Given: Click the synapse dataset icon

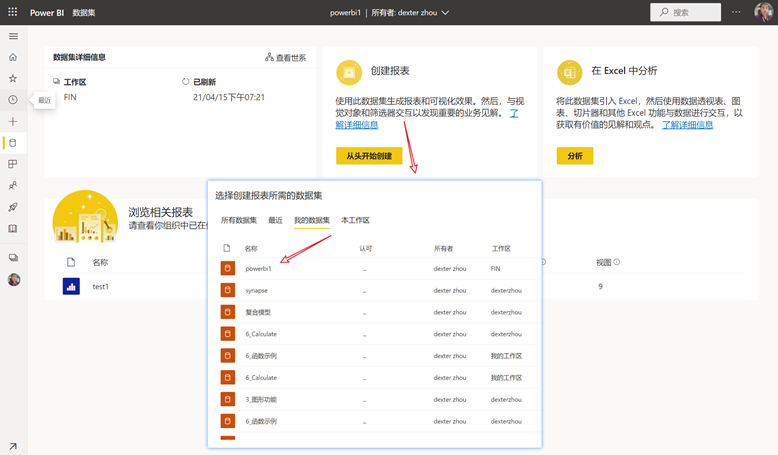Looking at the screenshot, I should (228, 290).
